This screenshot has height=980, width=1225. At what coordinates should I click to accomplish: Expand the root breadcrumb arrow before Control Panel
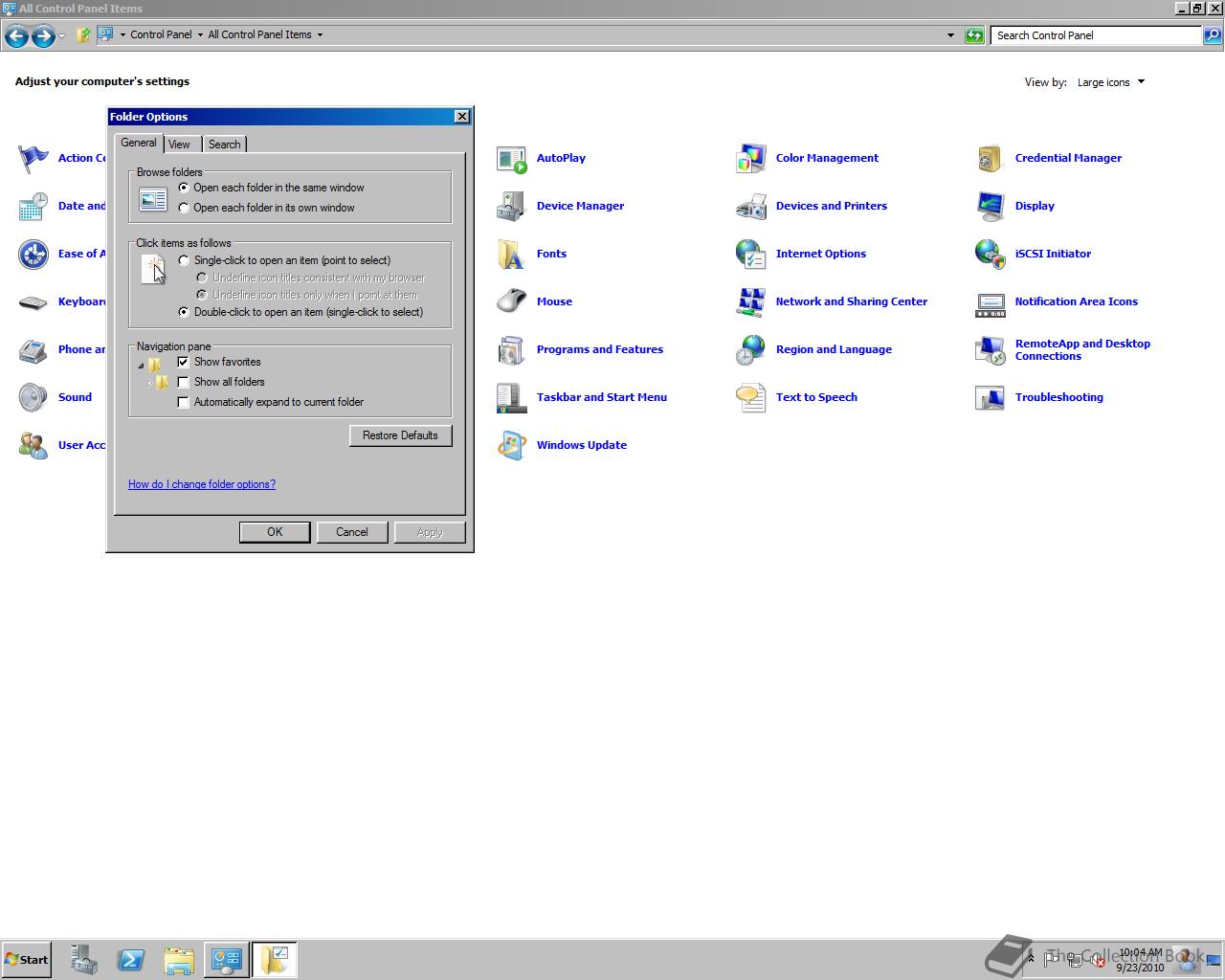122,34
